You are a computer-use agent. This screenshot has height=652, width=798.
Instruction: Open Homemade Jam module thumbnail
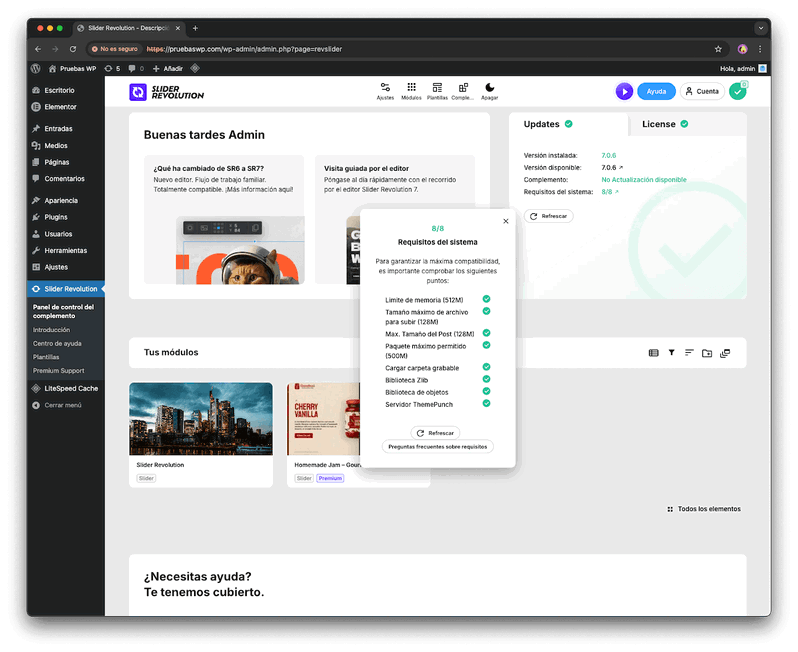(x=323, y=419)
